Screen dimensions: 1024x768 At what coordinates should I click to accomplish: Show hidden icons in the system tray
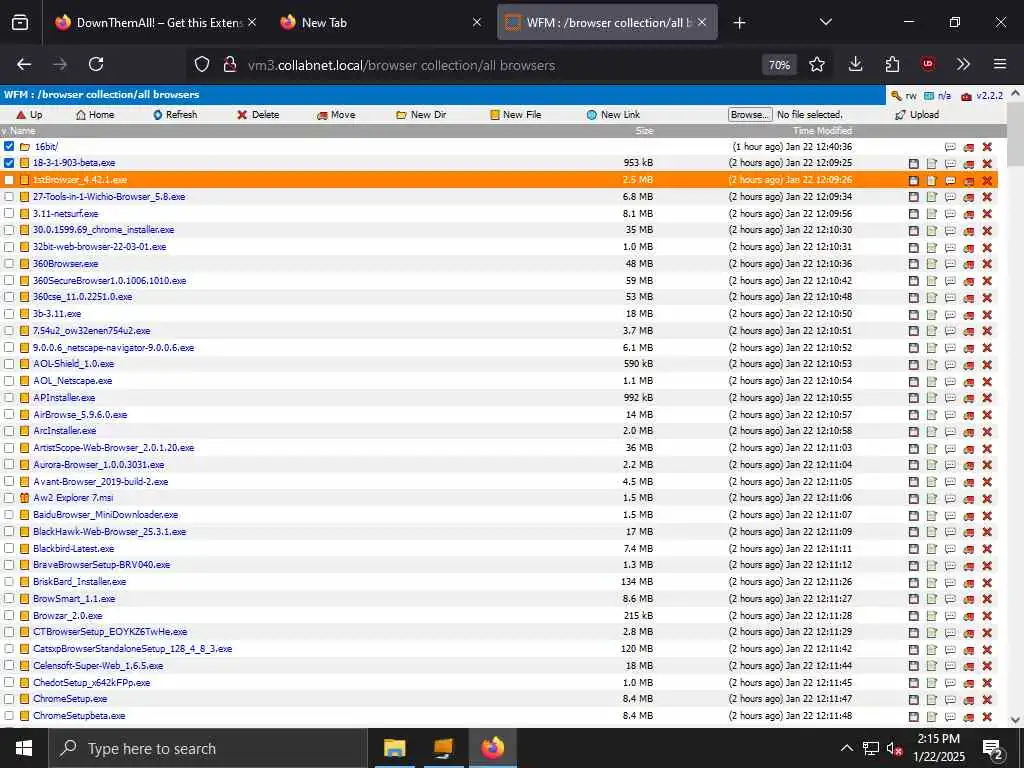click(846, 748)
